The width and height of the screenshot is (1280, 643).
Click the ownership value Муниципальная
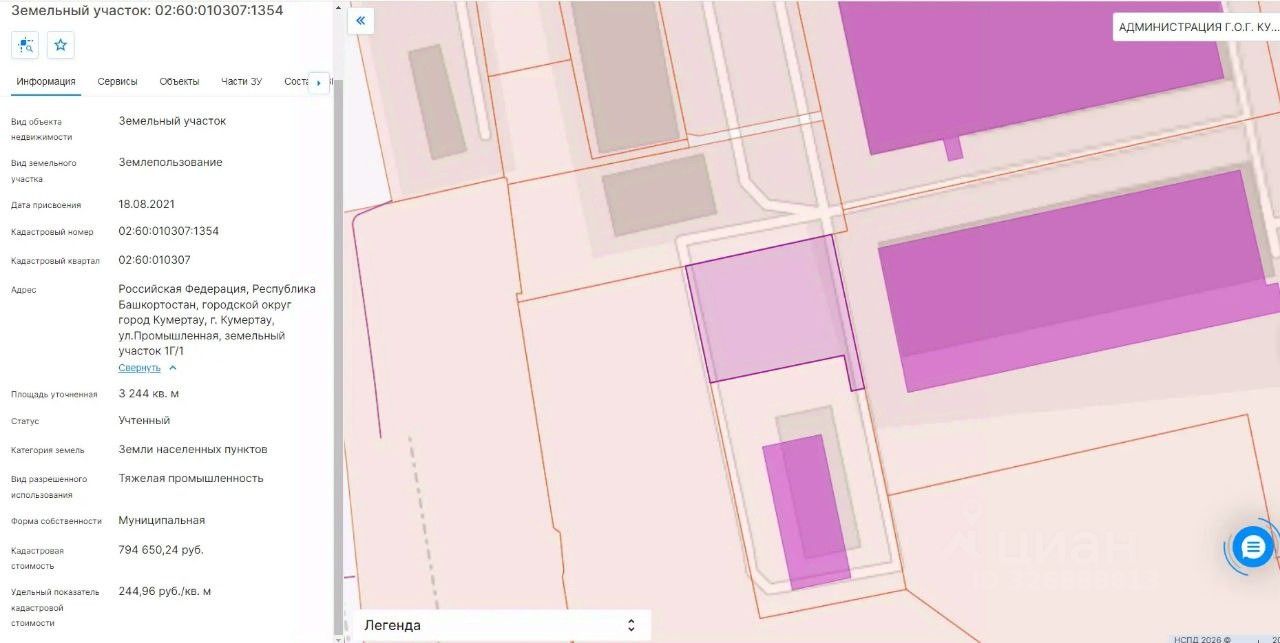point(161,520)
